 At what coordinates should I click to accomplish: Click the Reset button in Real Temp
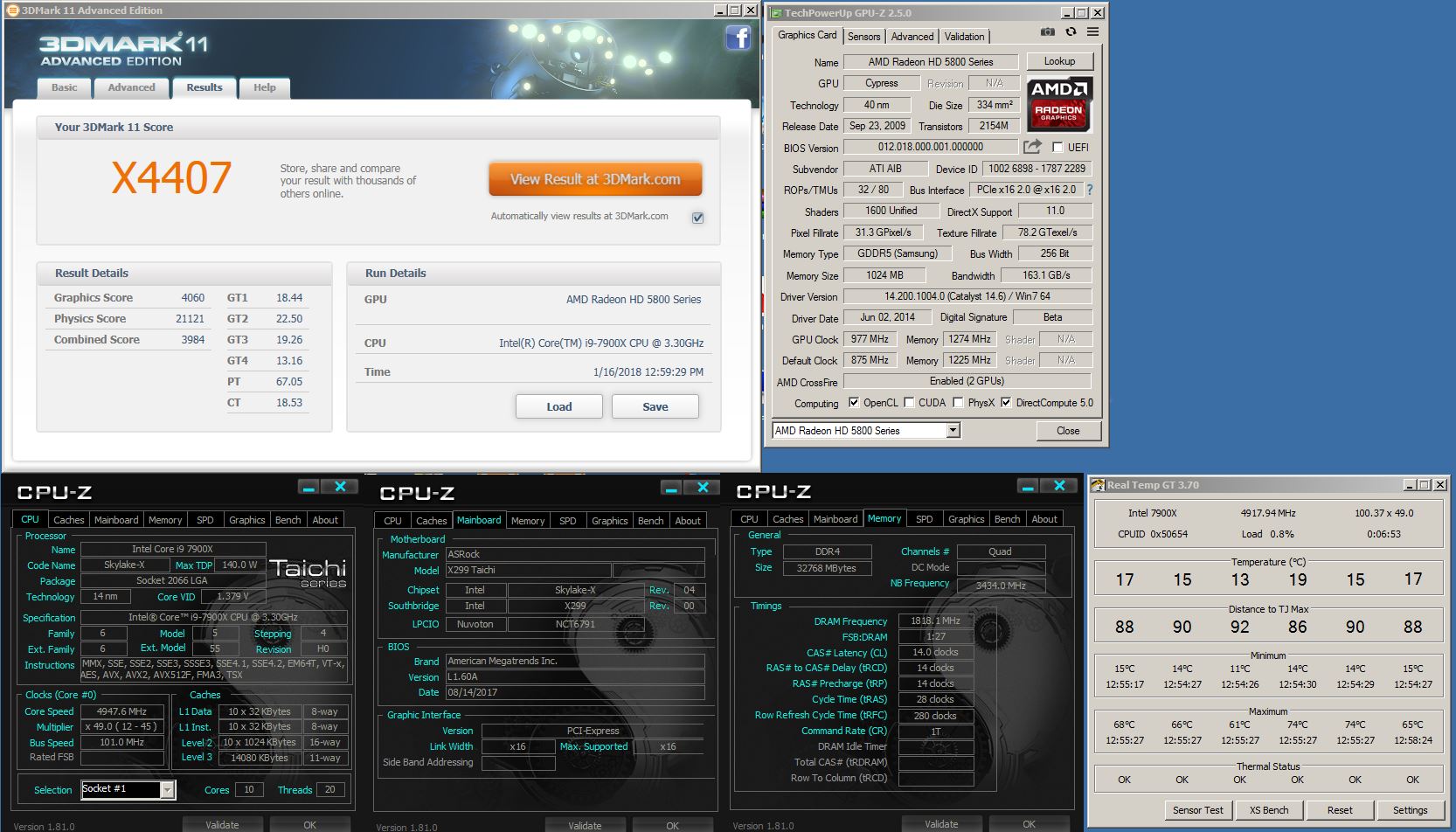coord(1340,810)
